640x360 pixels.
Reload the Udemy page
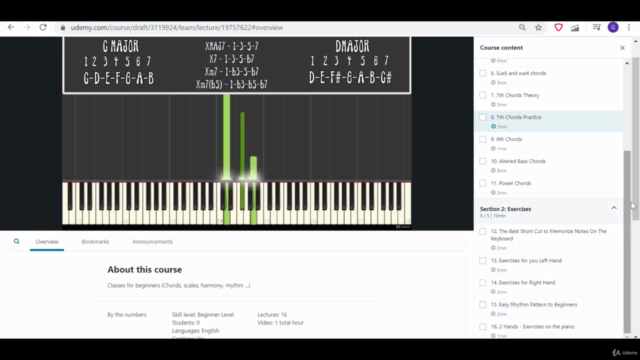click(x=43, y=27)
